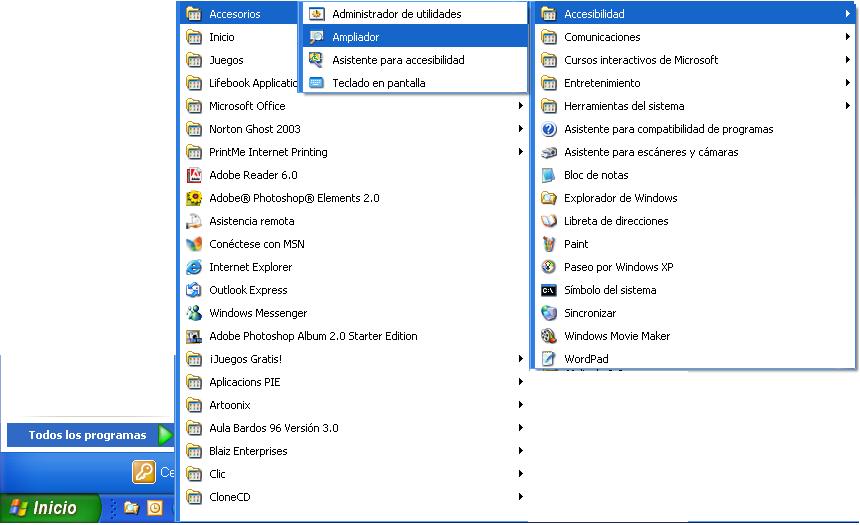Click the Símbolo del sistema icon
This screenshot has width=860, height=525.
click(549, 290)
